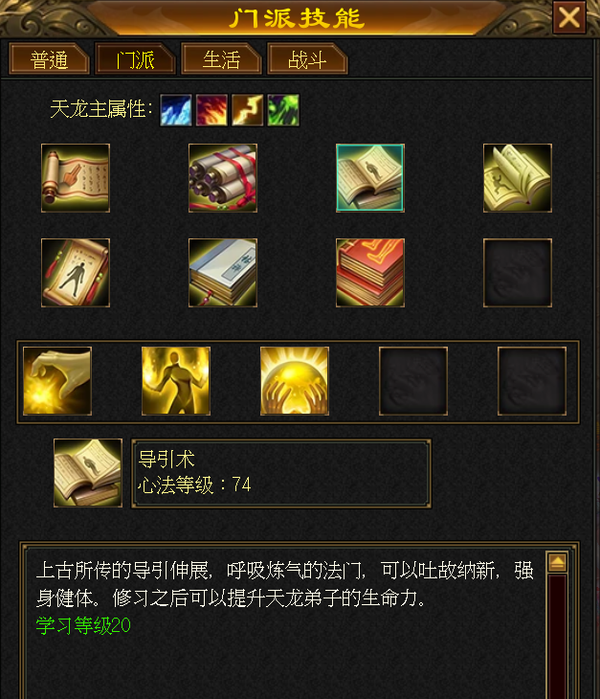The image size is (600, 699).
Task: Switch to the 普通 tab
Action: click(49, 59)
